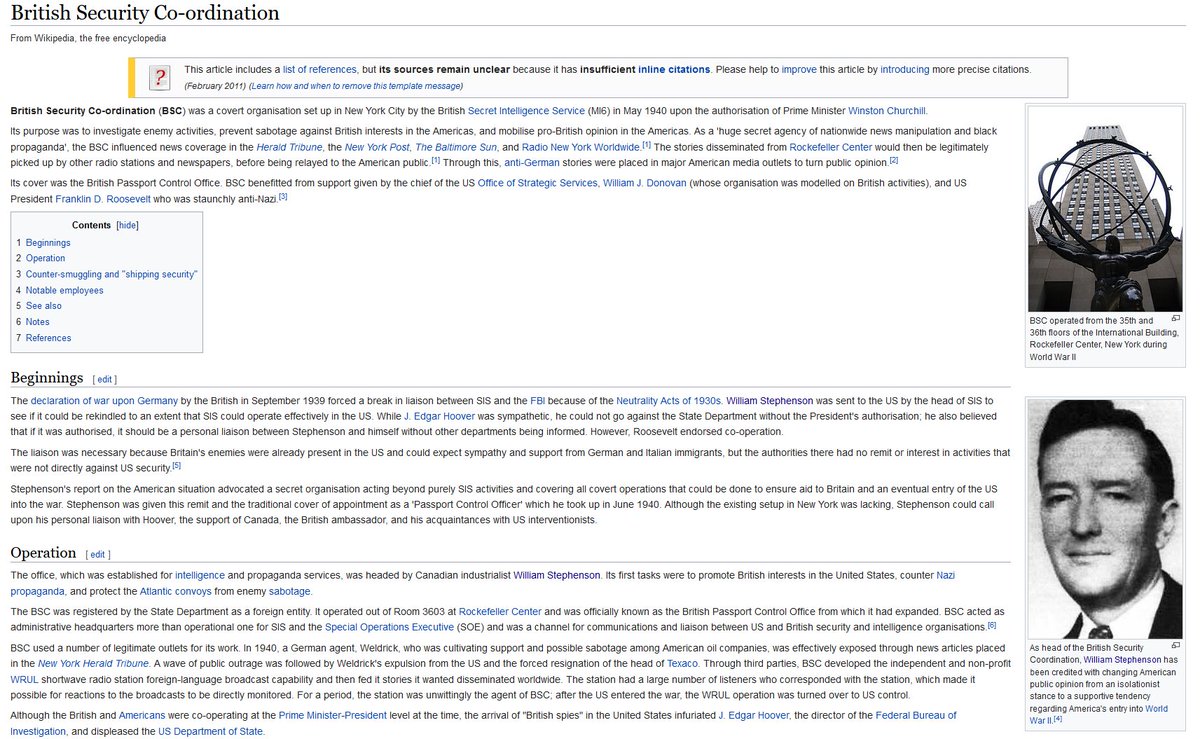Open the Rockefeller Center Atlas statue photo
This screenshot has width=1200, height=739.
tap(1105, 209)
